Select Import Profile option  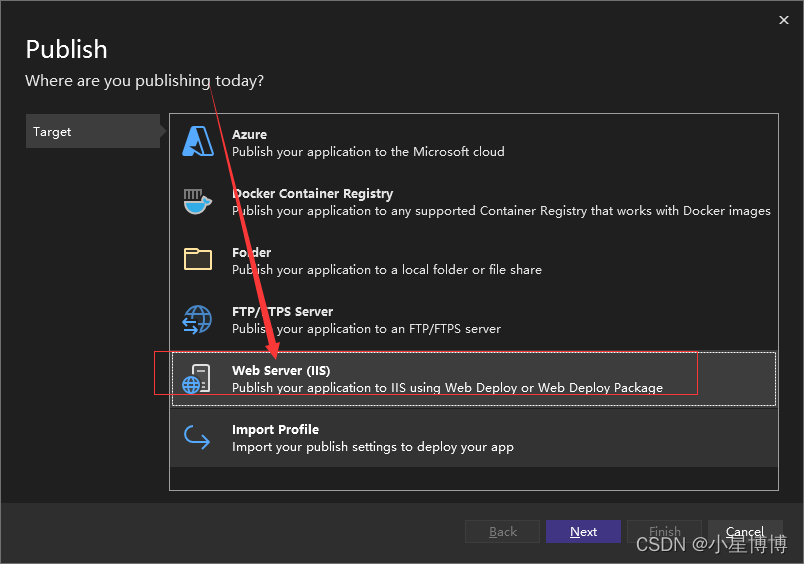pos(474,438)
